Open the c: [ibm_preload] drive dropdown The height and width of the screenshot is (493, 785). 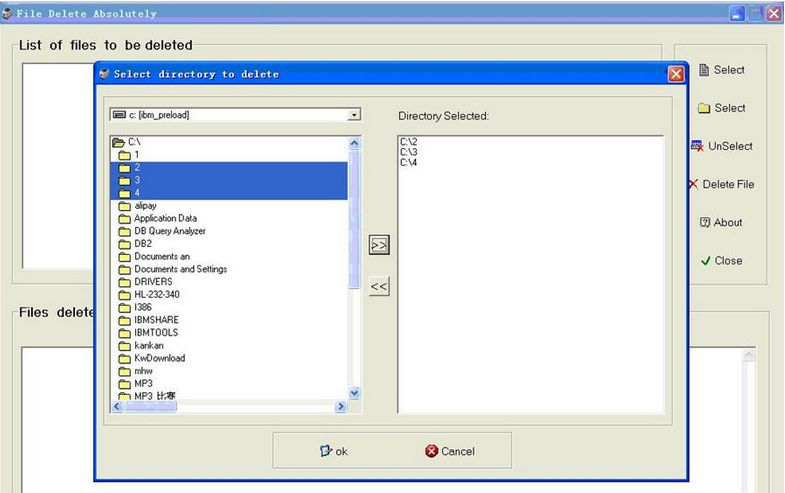tap(354, 115)
